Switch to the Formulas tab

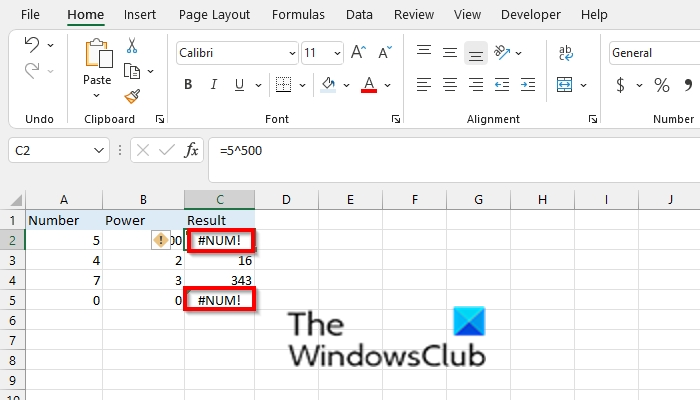click(298, 15)
